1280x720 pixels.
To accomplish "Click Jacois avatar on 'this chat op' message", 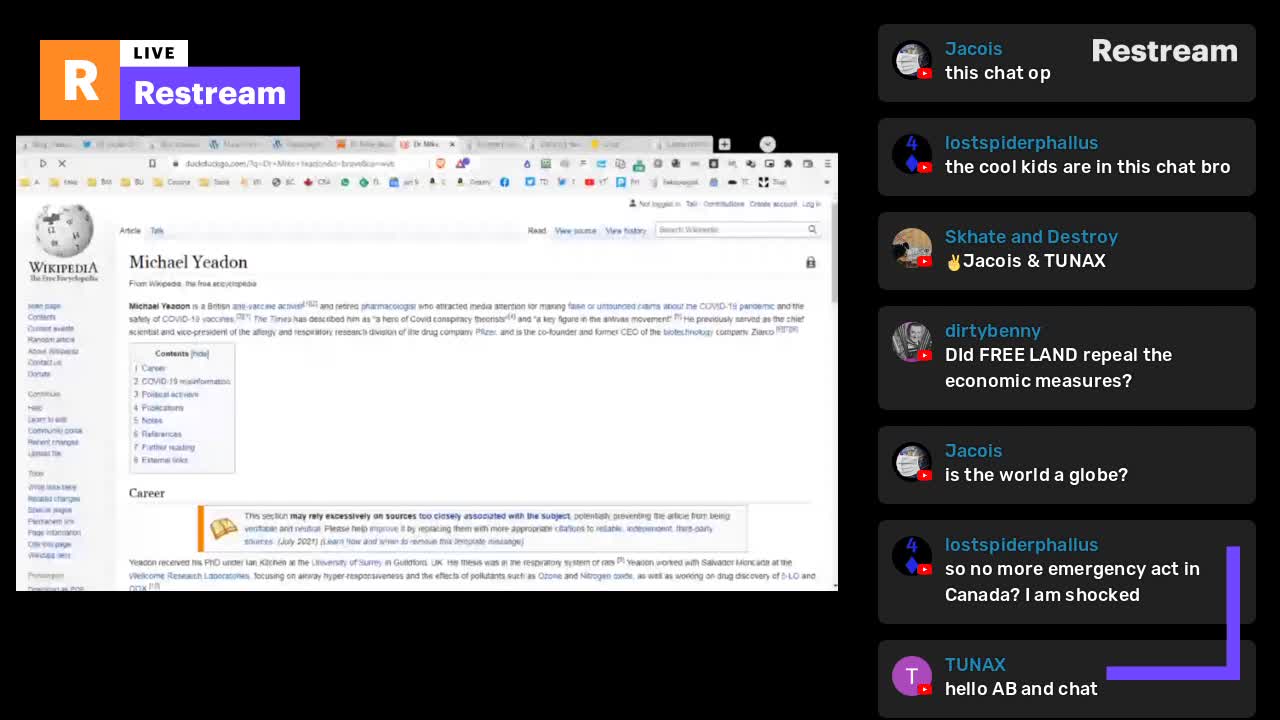I will point(912,60).
